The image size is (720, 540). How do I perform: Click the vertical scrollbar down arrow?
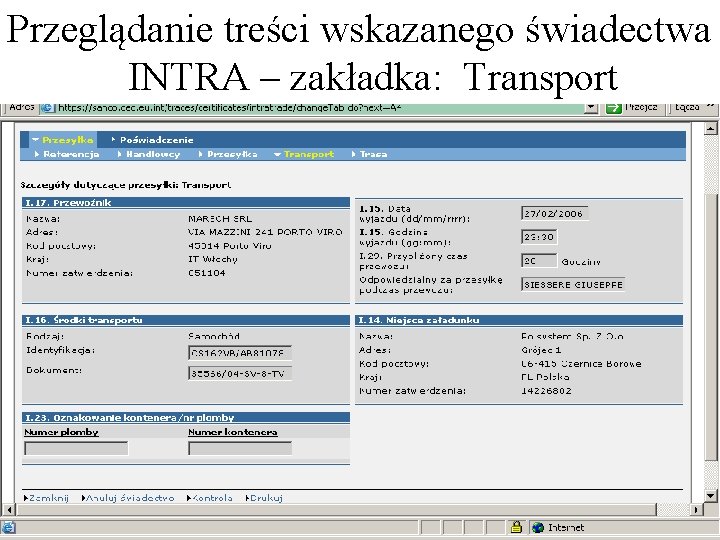tap(711, 496)
